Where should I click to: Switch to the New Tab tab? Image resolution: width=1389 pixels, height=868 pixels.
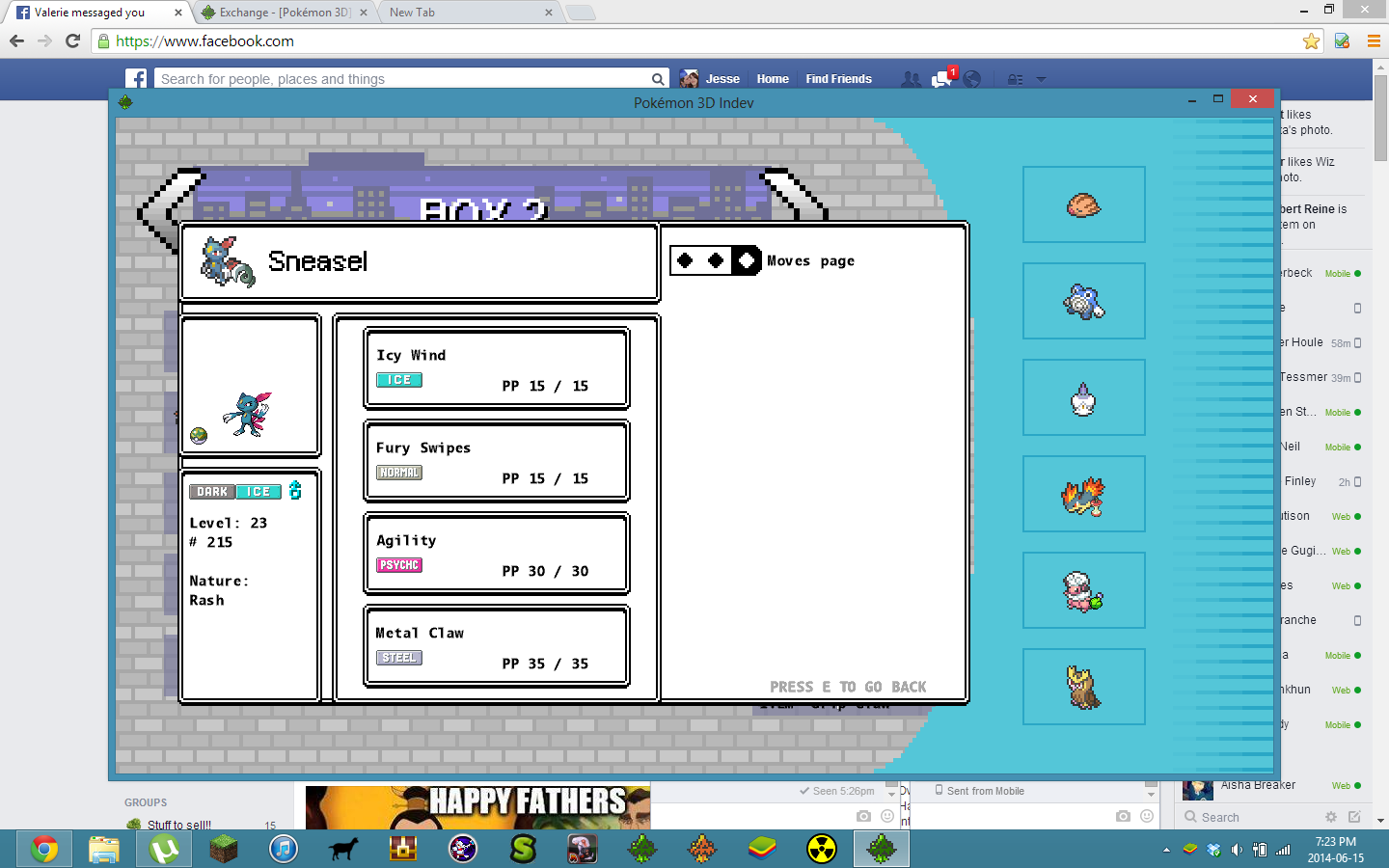469,13
